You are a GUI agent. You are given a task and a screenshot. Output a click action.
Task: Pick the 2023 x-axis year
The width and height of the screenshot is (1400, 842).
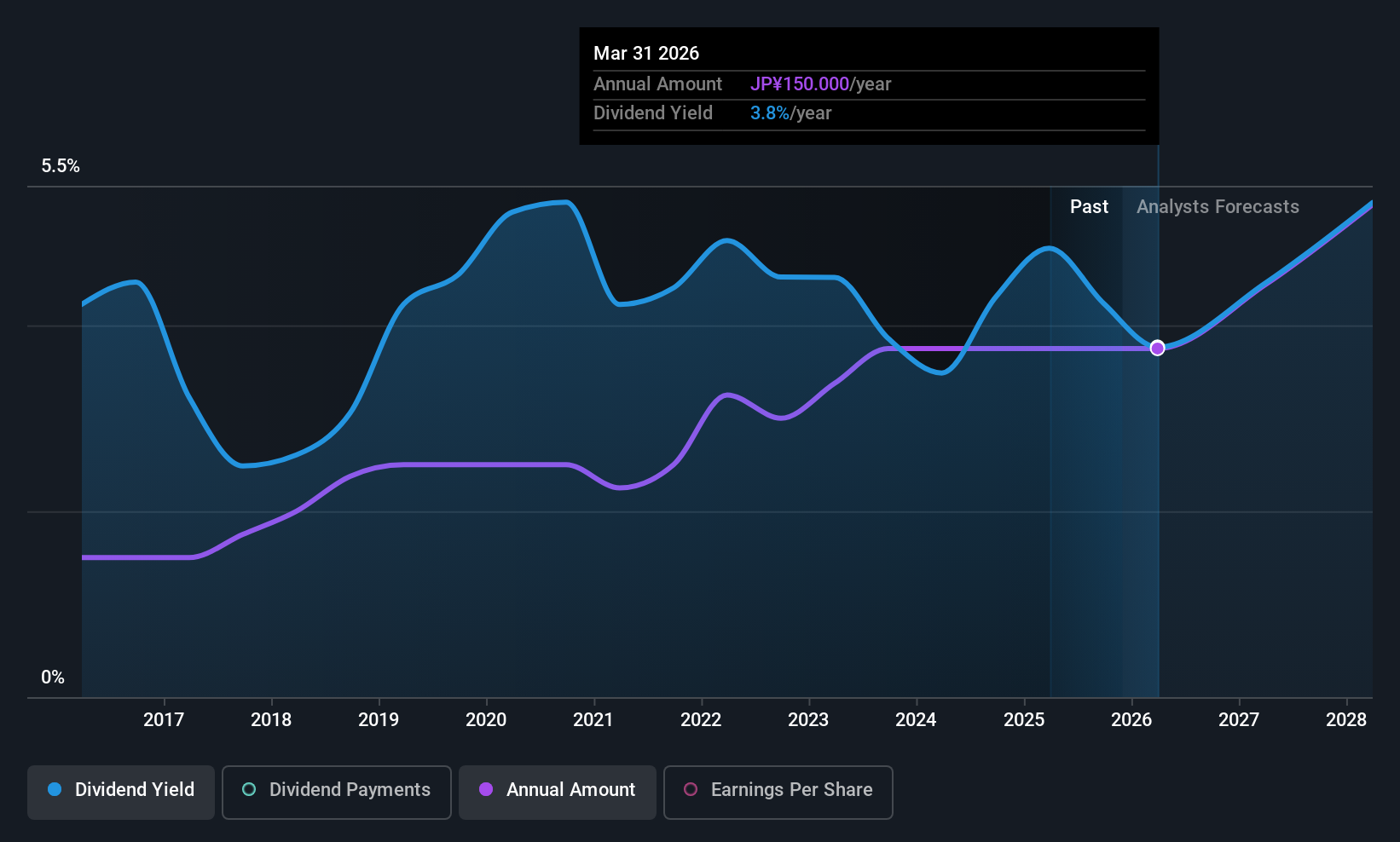(808, 720)
